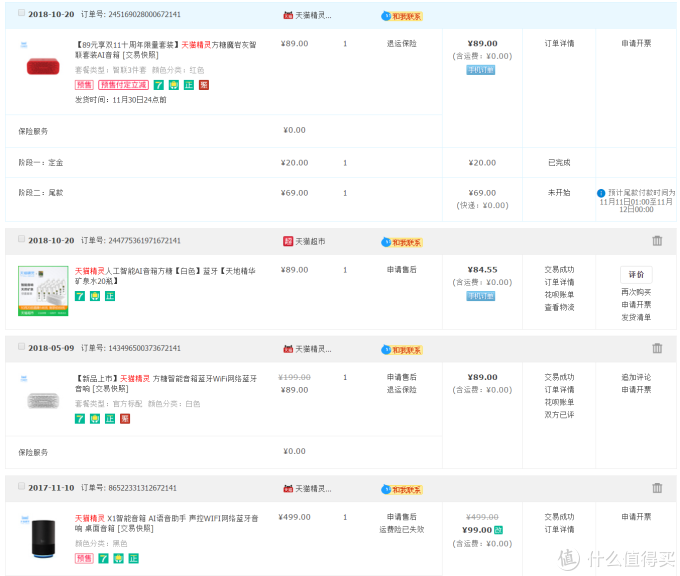680x576 pixels.
Task: Click the 预售付定立减 tag
Action: 124,85
